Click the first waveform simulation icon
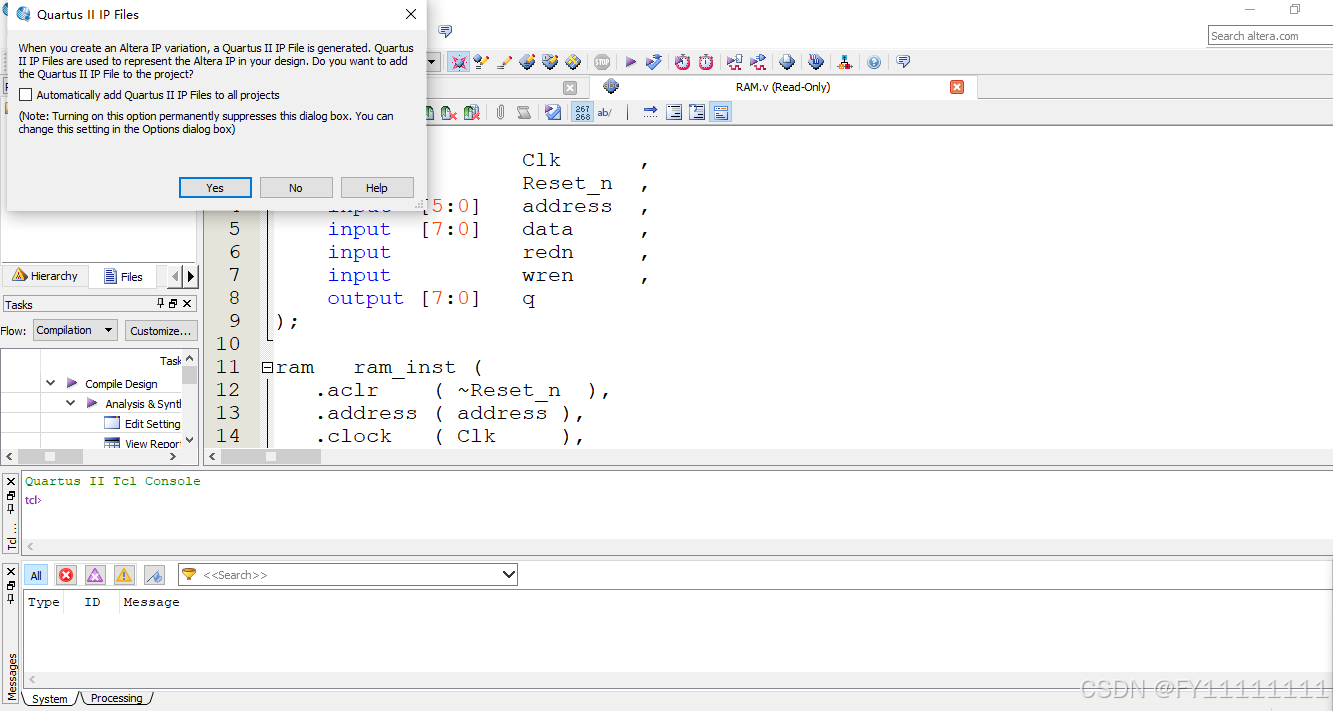 (x=735, y=62)
